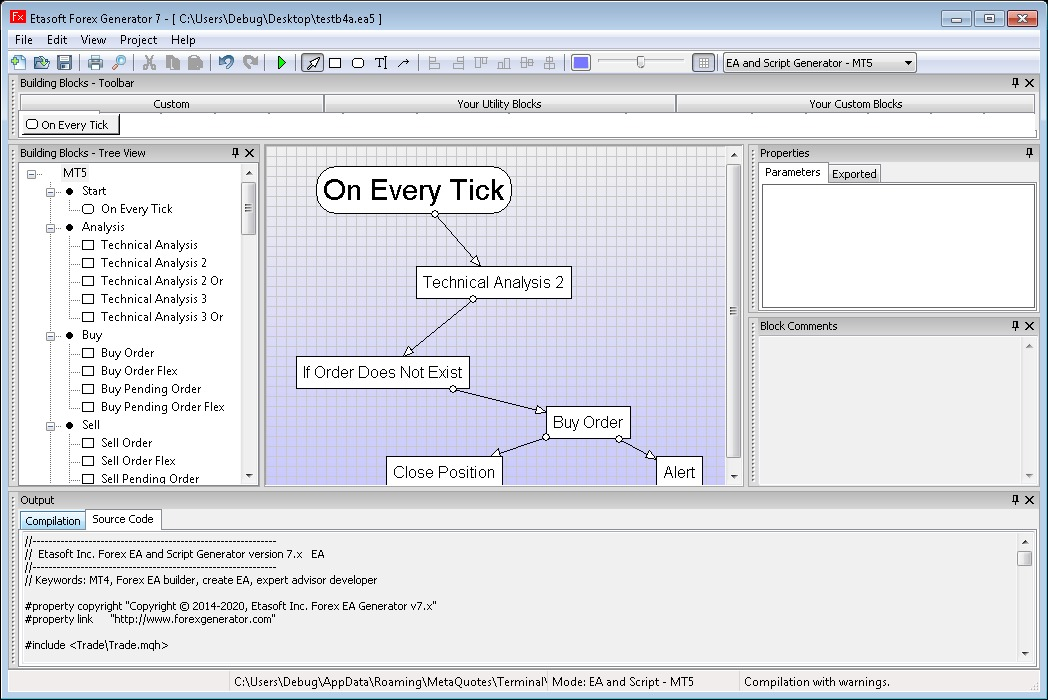The height and width of the screenshot is (700, 1048).
Task: Collapse the Analysis tree node
Action: click(x=50, y=227)
